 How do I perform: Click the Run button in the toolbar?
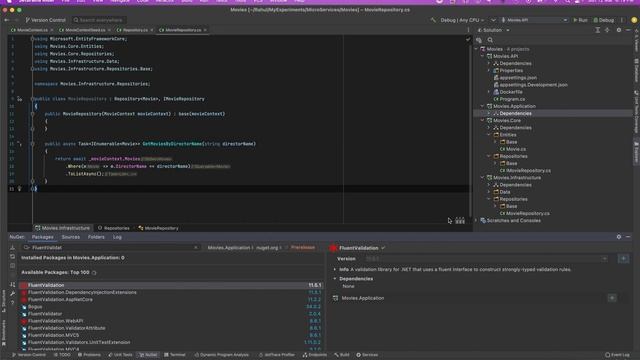click(580, 20)
